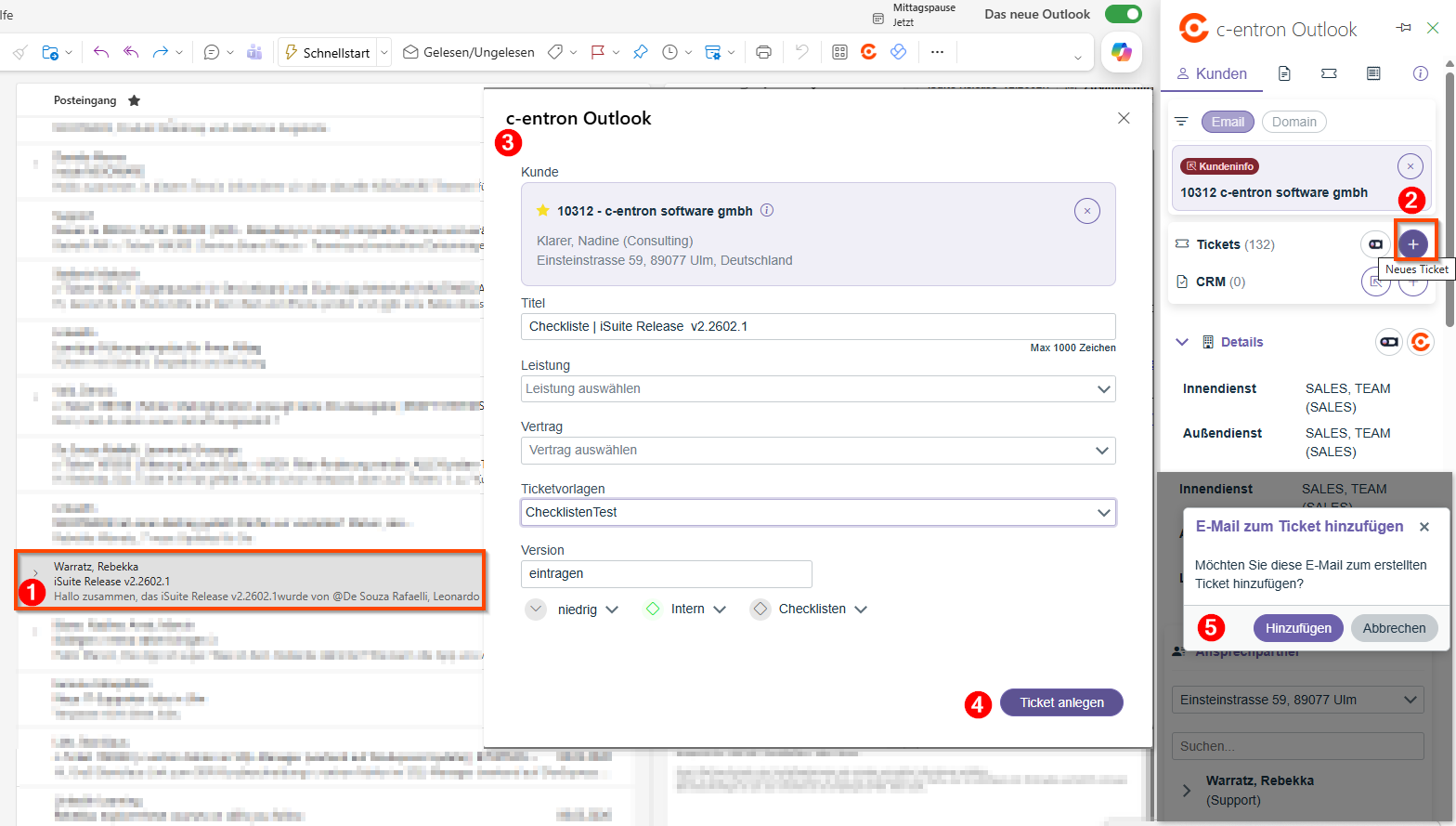This screenshot has width=1456, height=826.
Task: Click the Ticket anlegen button
Action: [1061, 702]
